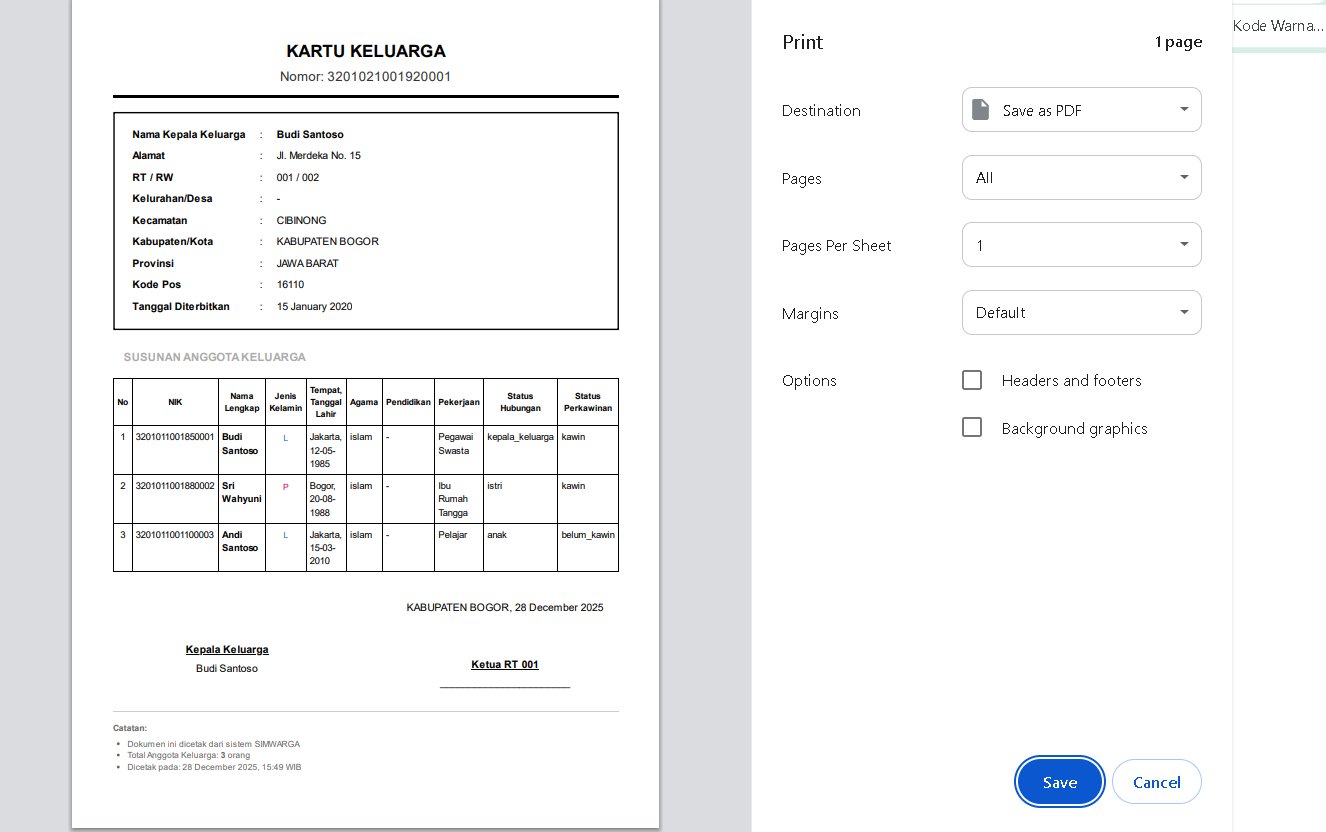Image resolution: width=1326 pixels, height=832 pixels.
Task: Click the underlined Kepala Keluarga signature heading
Action: coord(227,650)
